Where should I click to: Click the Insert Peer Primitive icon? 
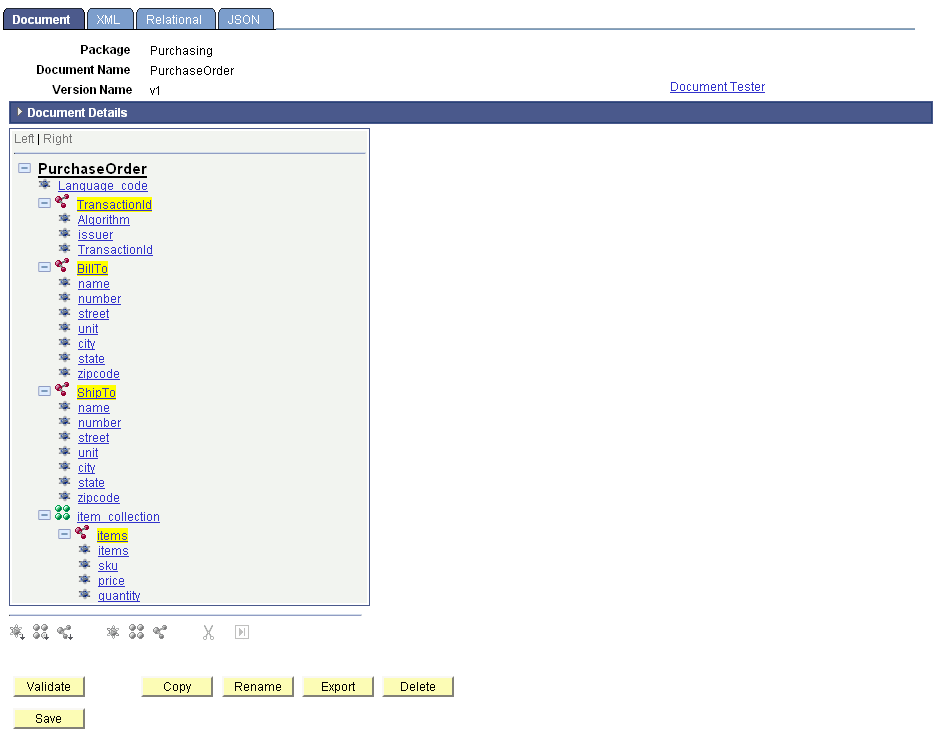coord(112,632)
